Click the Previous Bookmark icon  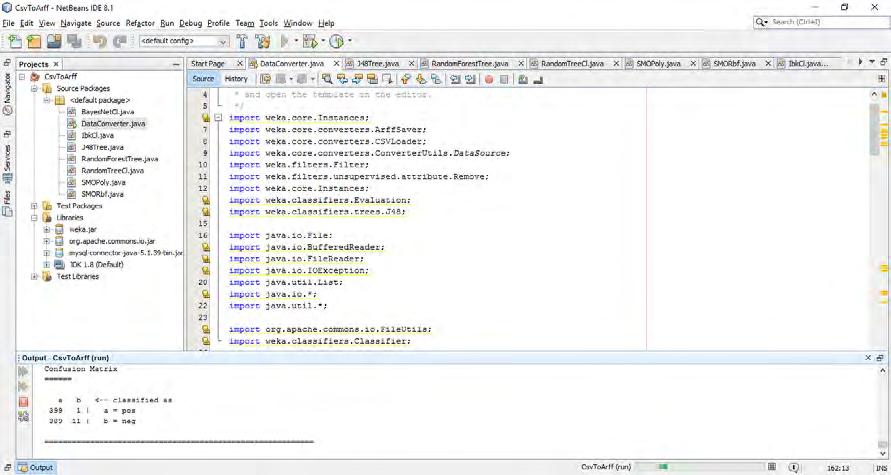tap(405, 80)
